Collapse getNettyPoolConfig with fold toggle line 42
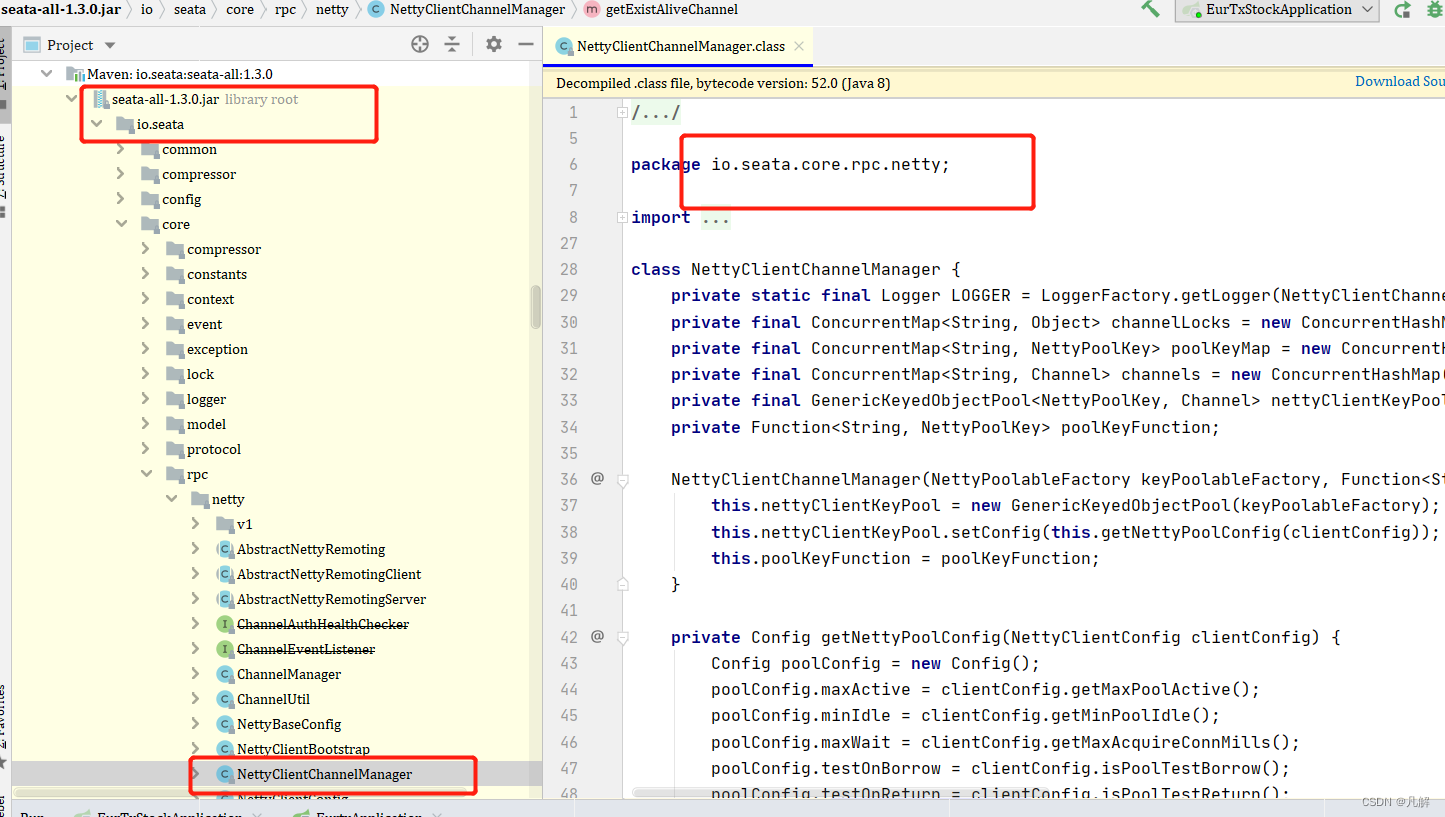This screenshot has height=817, width=1445. coord(622,638)
